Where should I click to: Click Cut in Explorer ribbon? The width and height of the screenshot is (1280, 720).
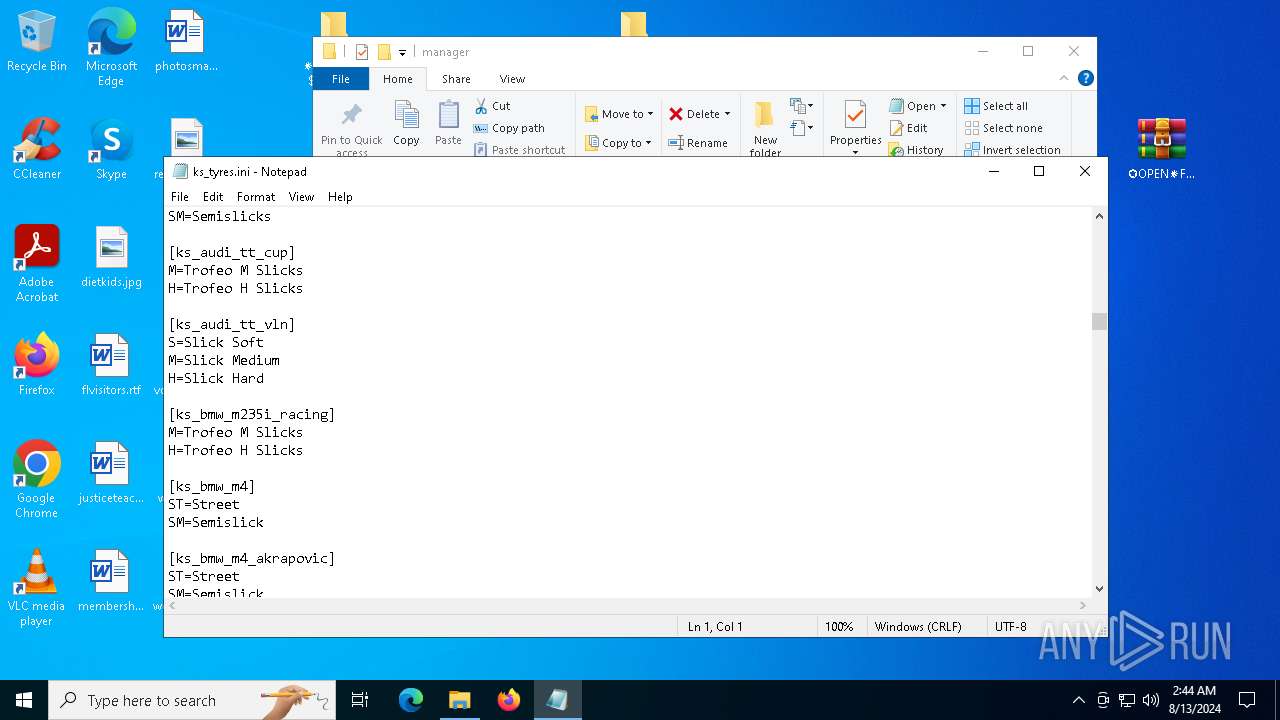tap(492, 106)
